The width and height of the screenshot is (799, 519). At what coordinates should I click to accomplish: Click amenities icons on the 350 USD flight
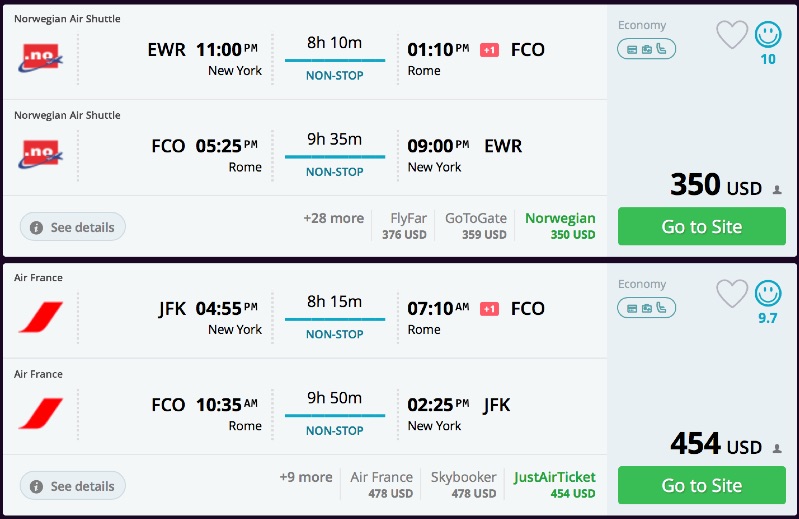(x=646, y=48)
